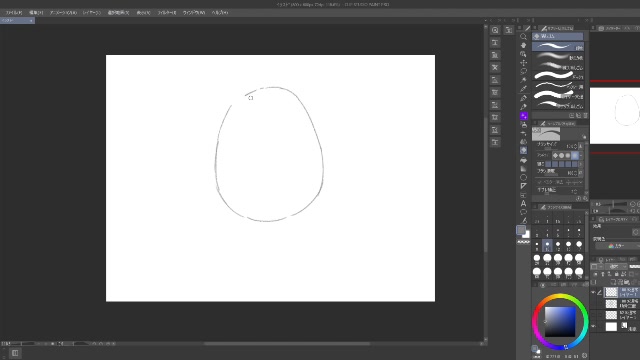Screen dimensions: 640x360
Task: Select the highlighted brush size preset
Action: [547, 246]
